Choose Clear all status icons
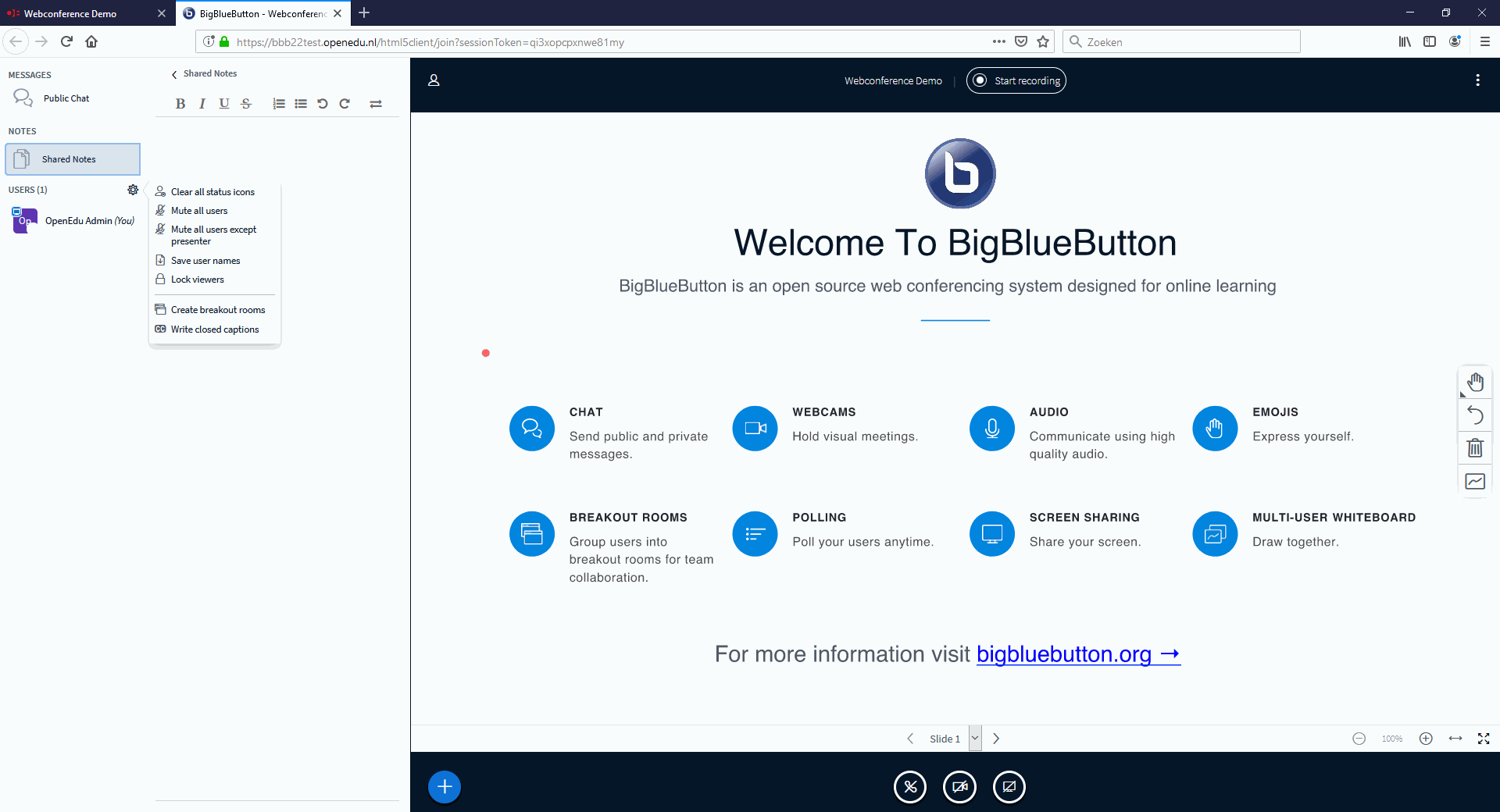 click(x=213, y=192)
